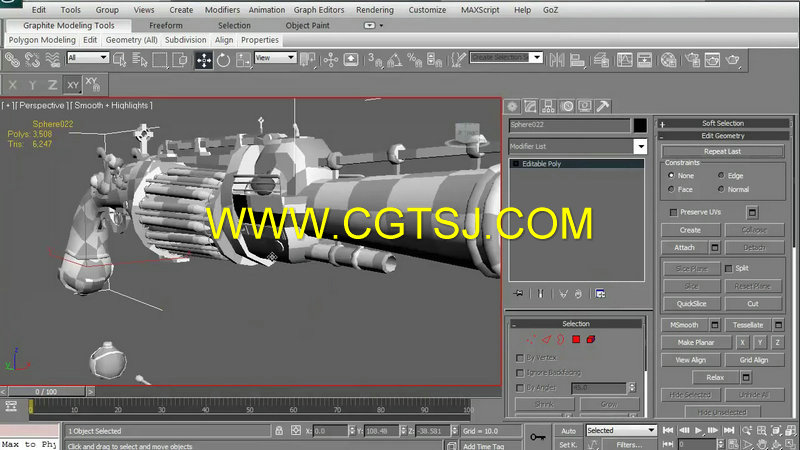Open the Modifier List dropdown
800x450 pixels.
[x=641, y=147]
